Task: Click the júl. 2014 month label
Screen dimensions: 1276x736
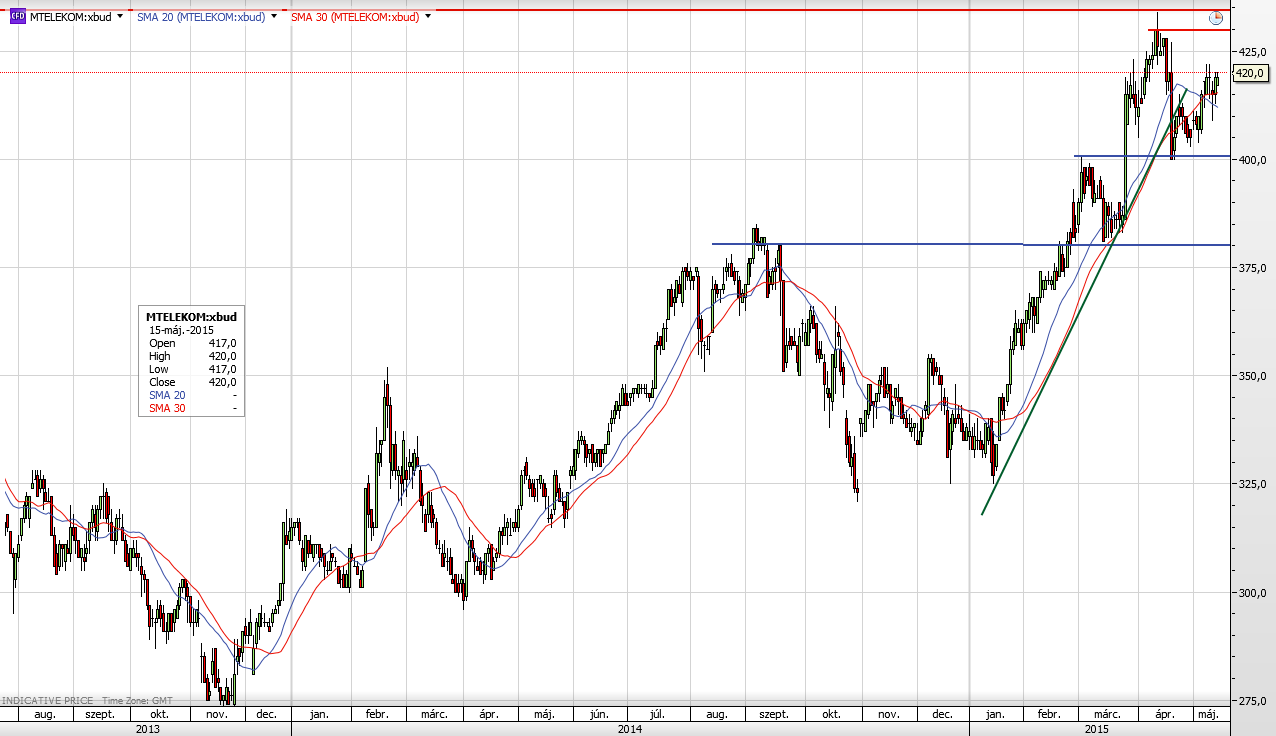Action: point(658,715)
